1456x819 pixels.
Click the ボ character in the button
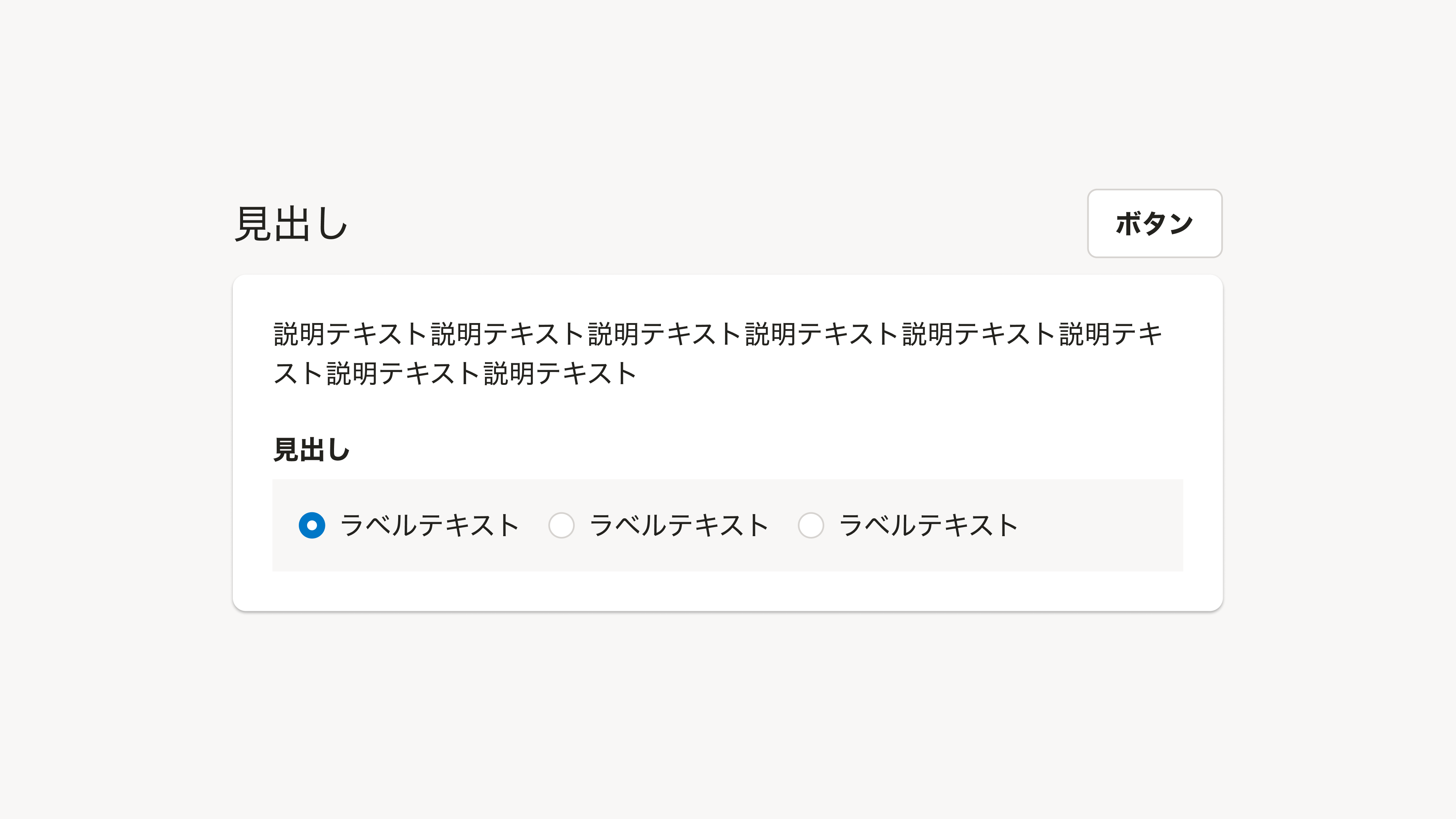pos(1128,223)
